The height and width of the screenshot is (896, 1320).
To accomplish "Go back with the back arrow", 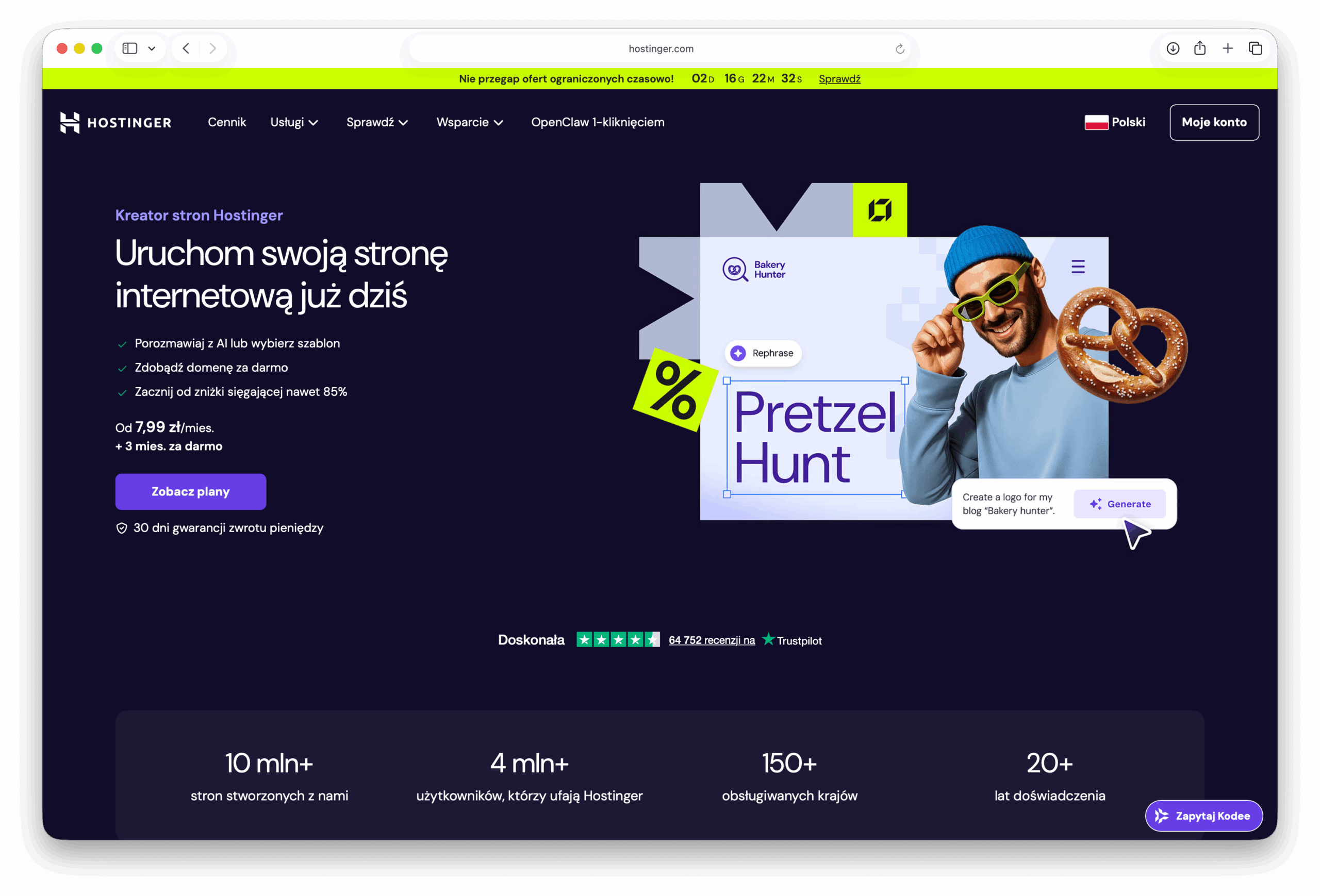I will [x=186, y=48].
